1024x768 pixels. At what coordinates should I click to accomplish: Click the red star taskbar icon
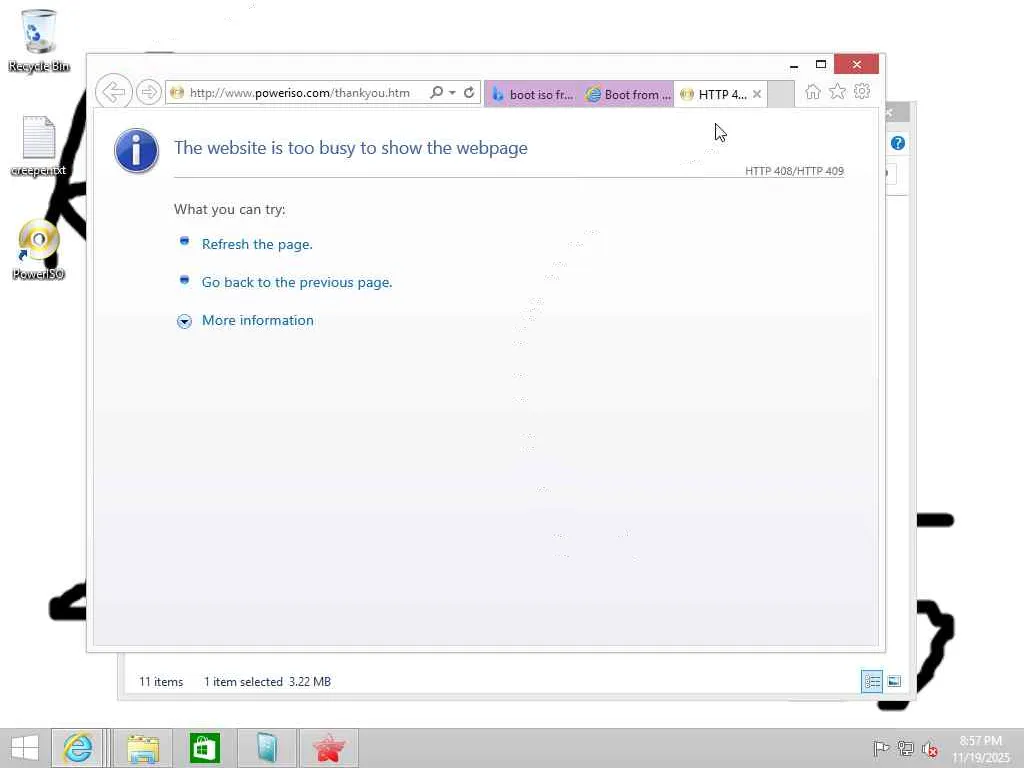click(328, 748)
